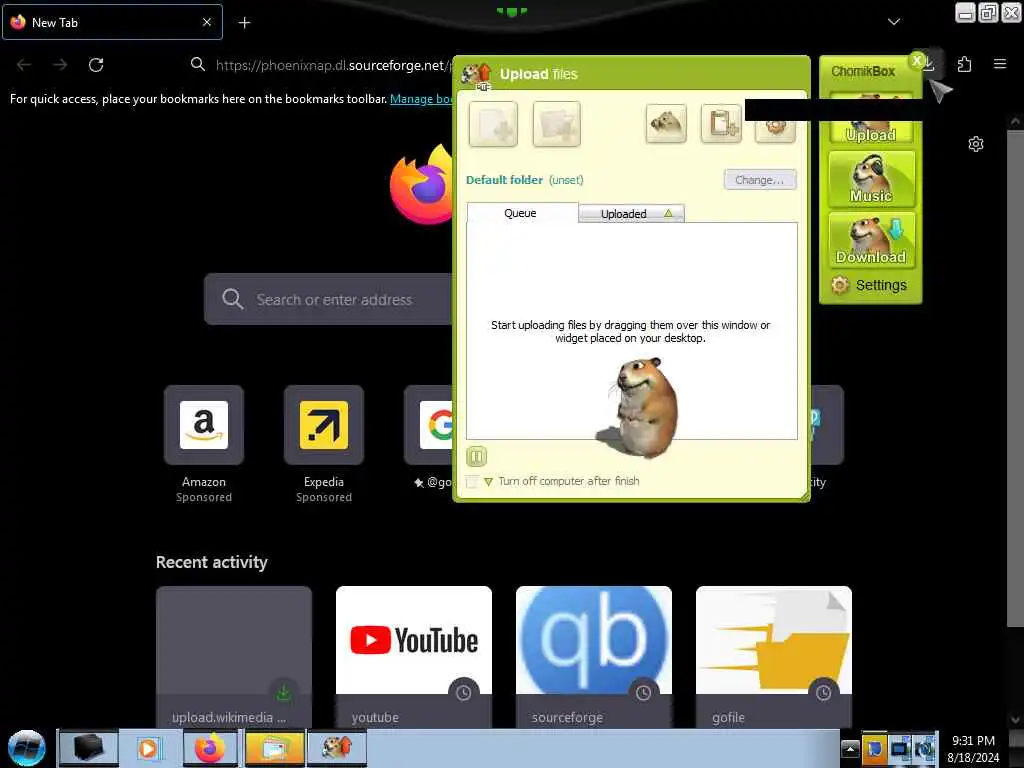Viewport: 1024px width, 768px height.
Task: Click Change… next to Default folder
Action: pos(760,180)
